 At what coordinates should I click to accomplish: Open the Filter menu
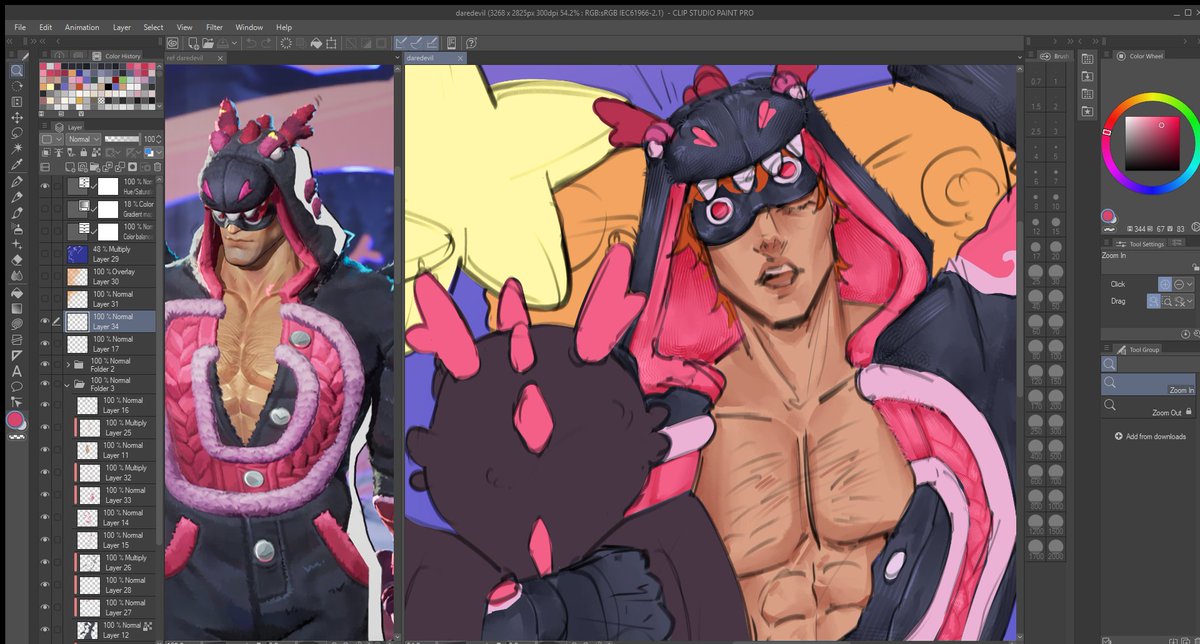(x=215, y=27)
